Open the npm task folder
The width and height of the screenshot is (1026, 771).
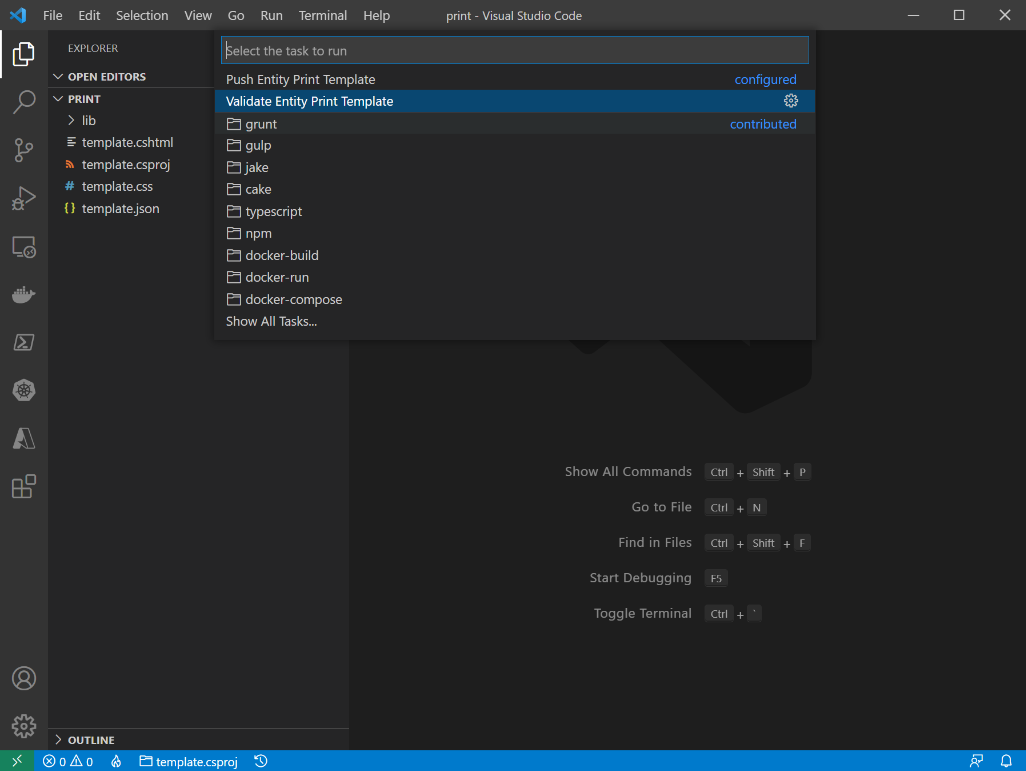tap(515, 233)
